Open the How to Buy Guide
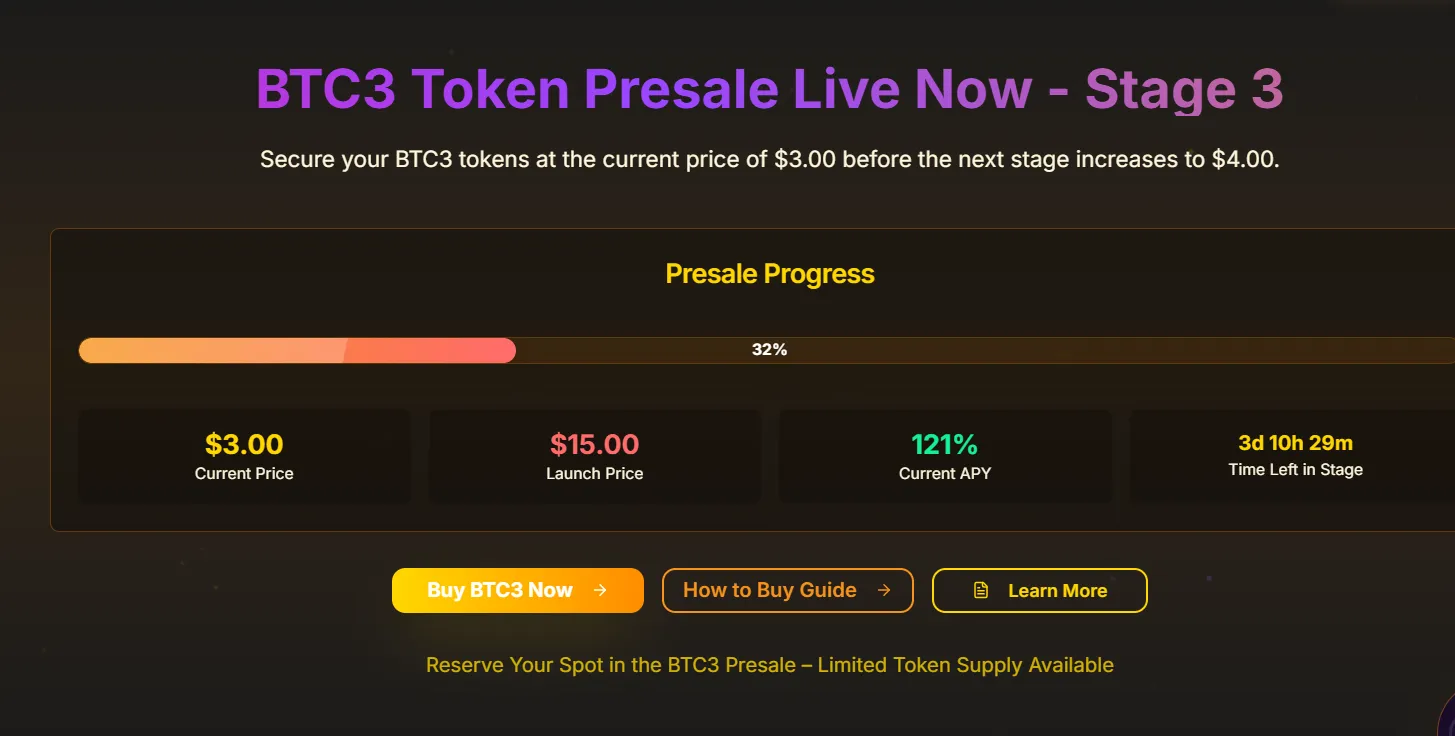The image size is (1455, 736). pyautogui.click(x=787, y=590)
